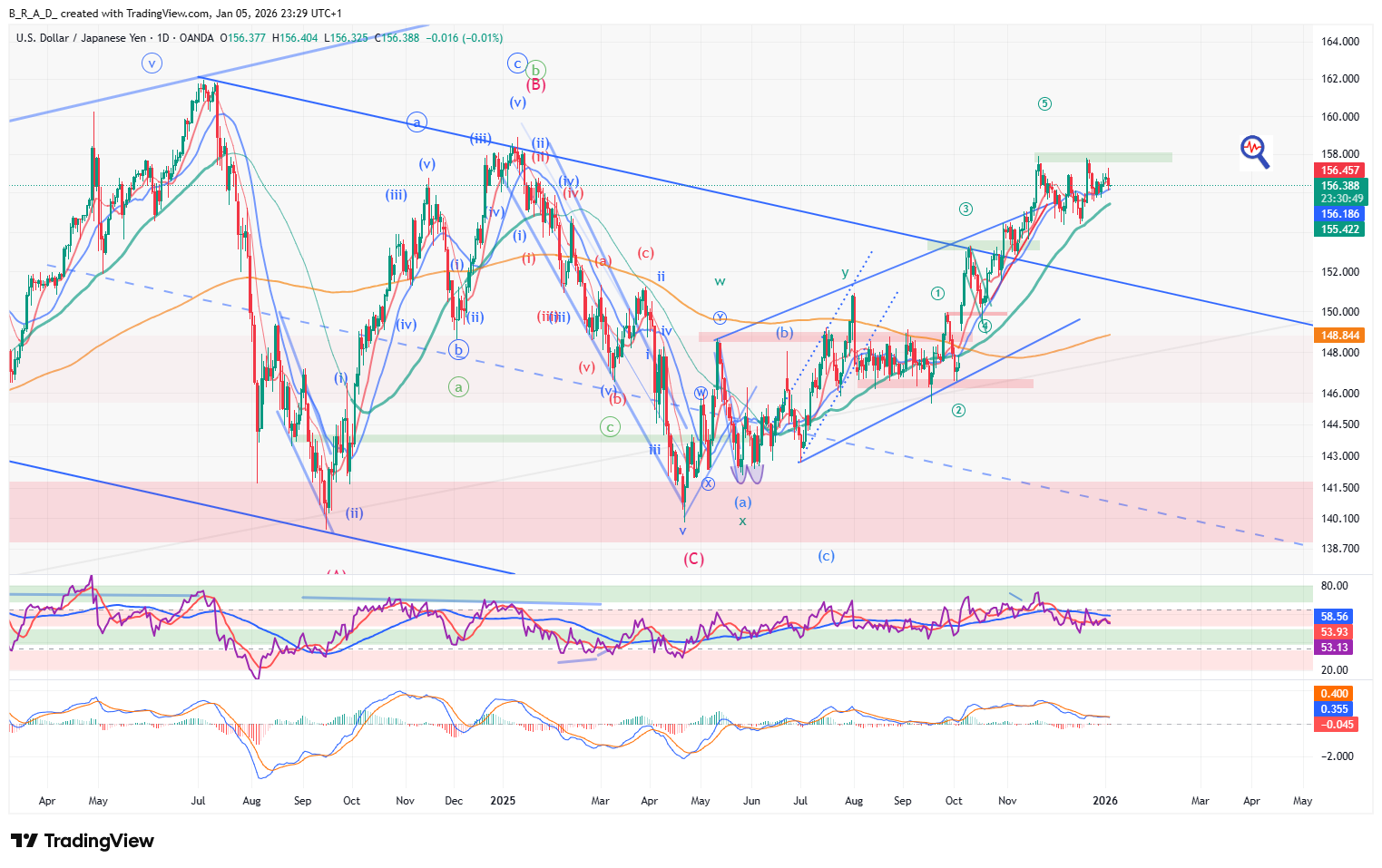Click the red (C) wave label
This screenshot has width=1382, height=868.
click(x=693, y=559)
